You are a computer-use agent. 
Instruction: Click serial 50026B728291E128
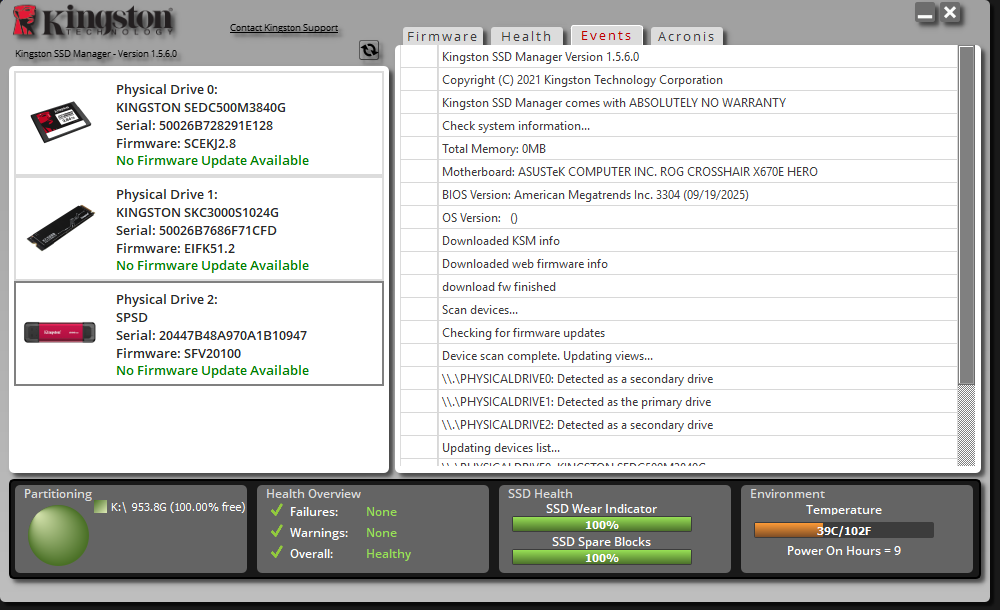(195, 126)
